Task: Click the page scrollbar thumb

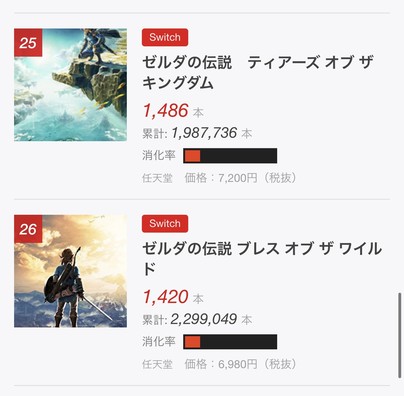Action: pyautogui.click(x=400, y=335)
